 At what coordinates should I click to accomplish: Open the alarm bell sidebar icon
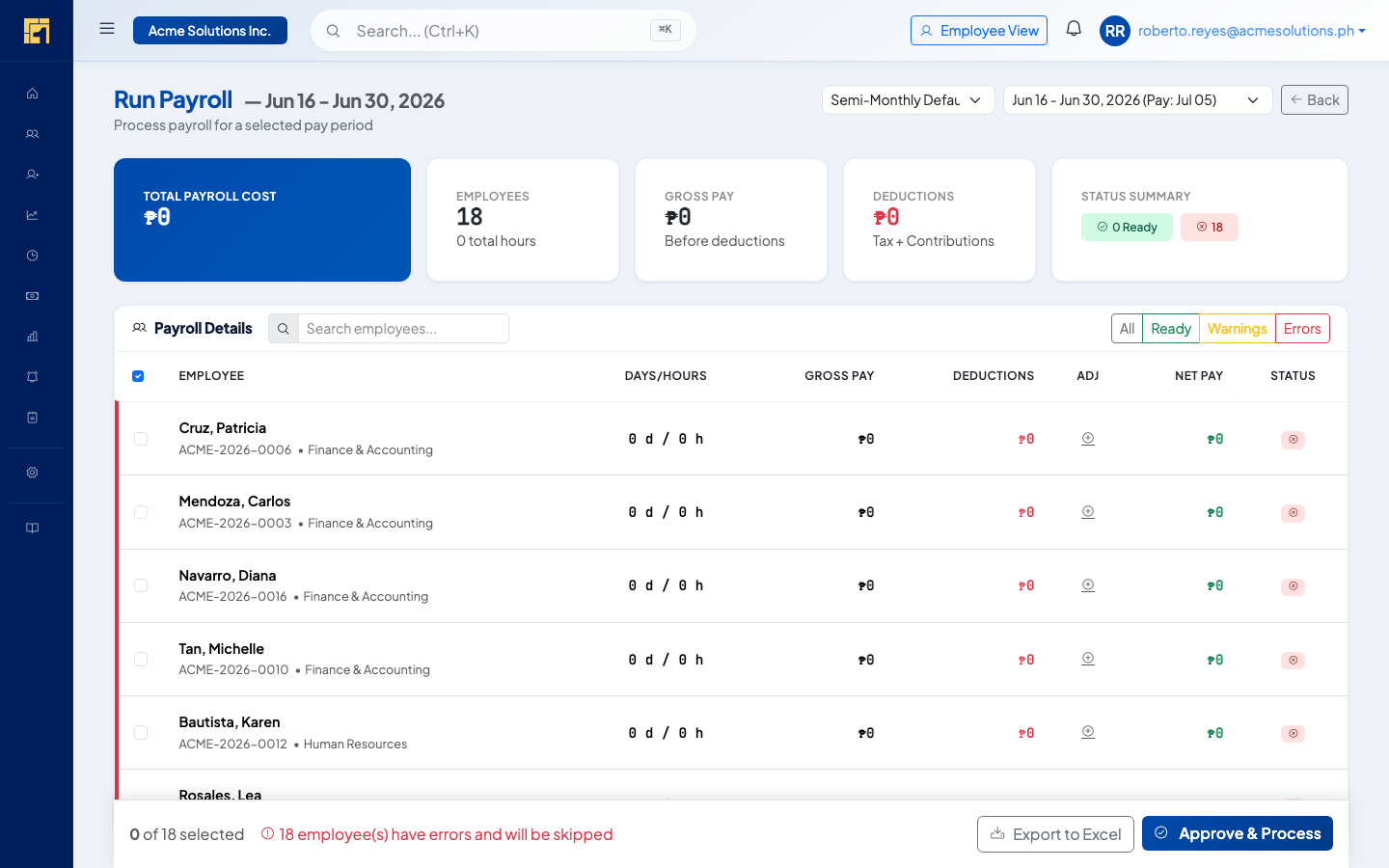click(32, 377)
